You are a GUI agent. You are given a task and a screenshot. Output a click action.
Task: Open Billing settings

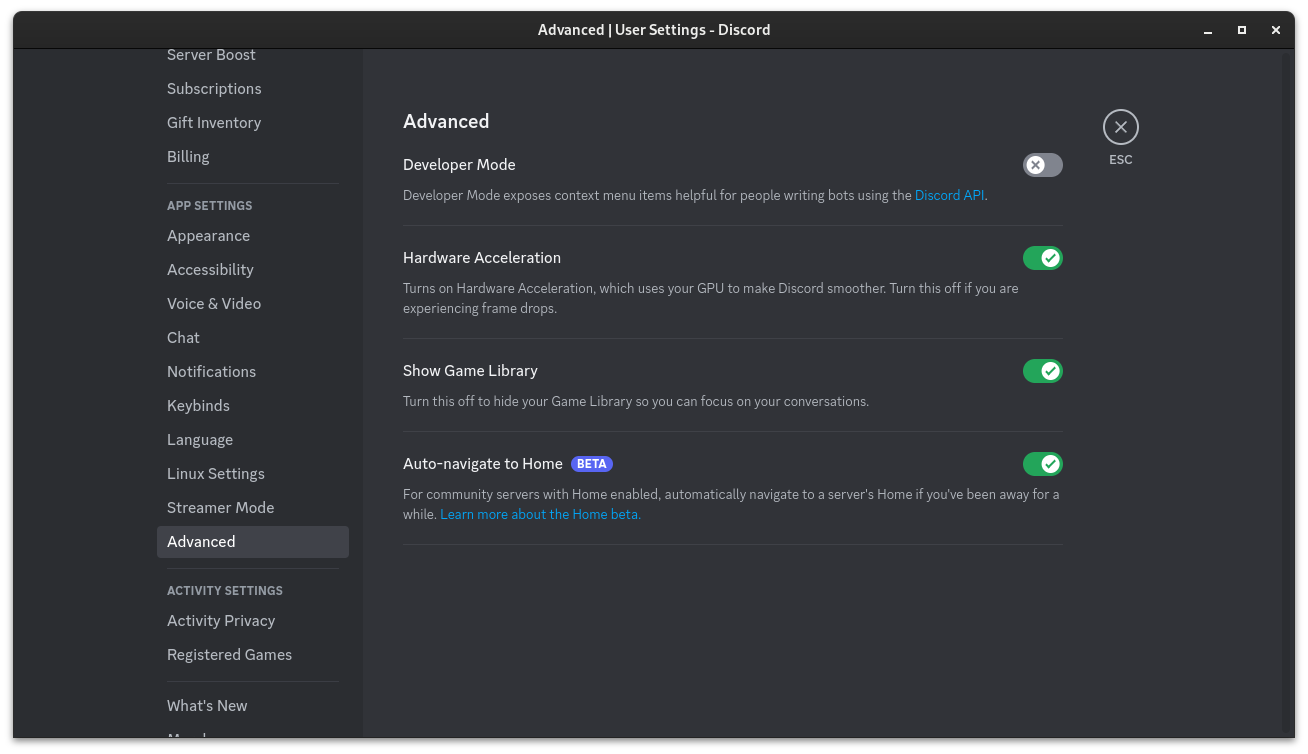[188, 156]
